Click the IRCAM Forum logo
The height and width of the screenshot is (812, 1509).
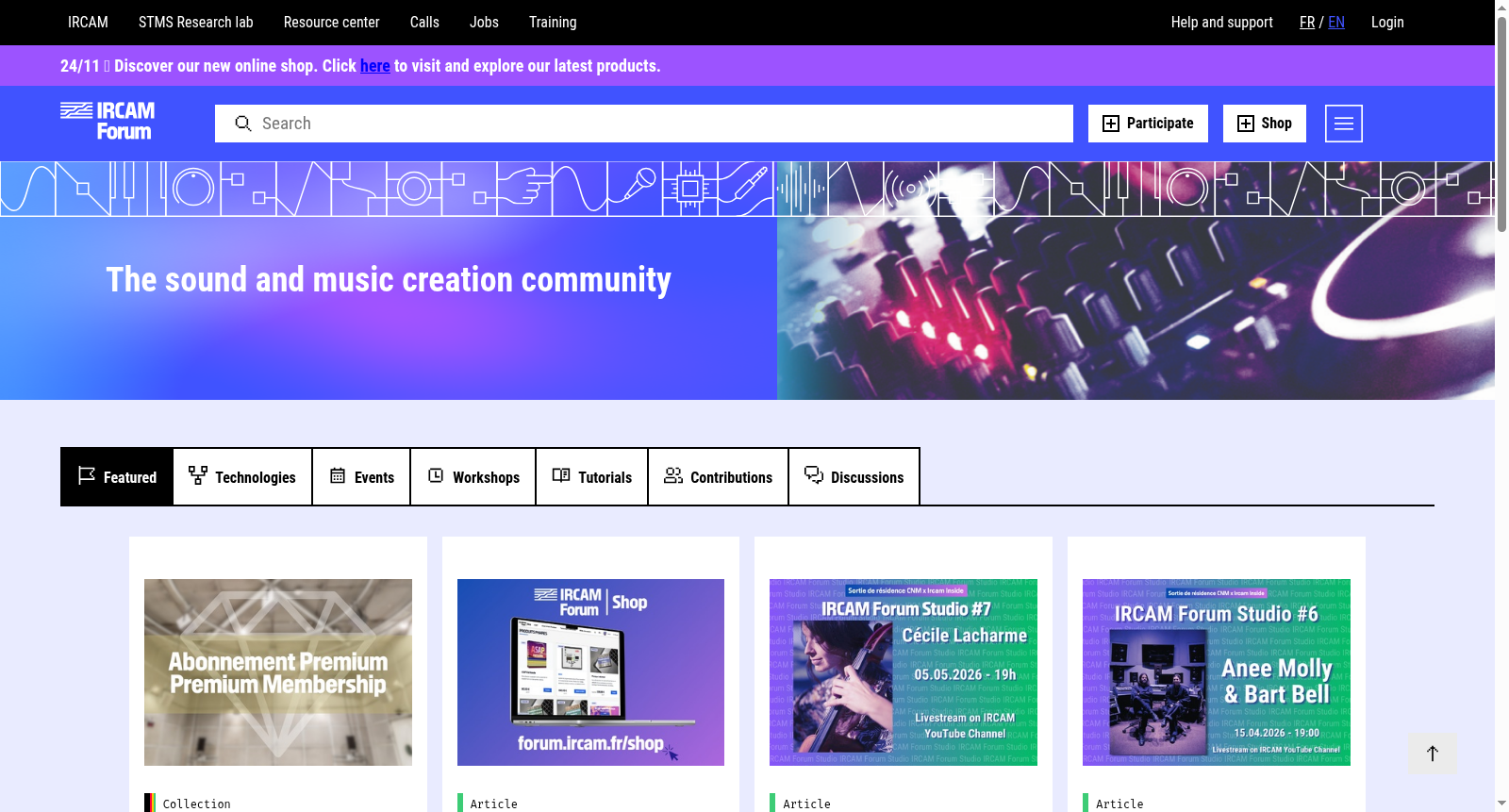[x=108, y=122]
